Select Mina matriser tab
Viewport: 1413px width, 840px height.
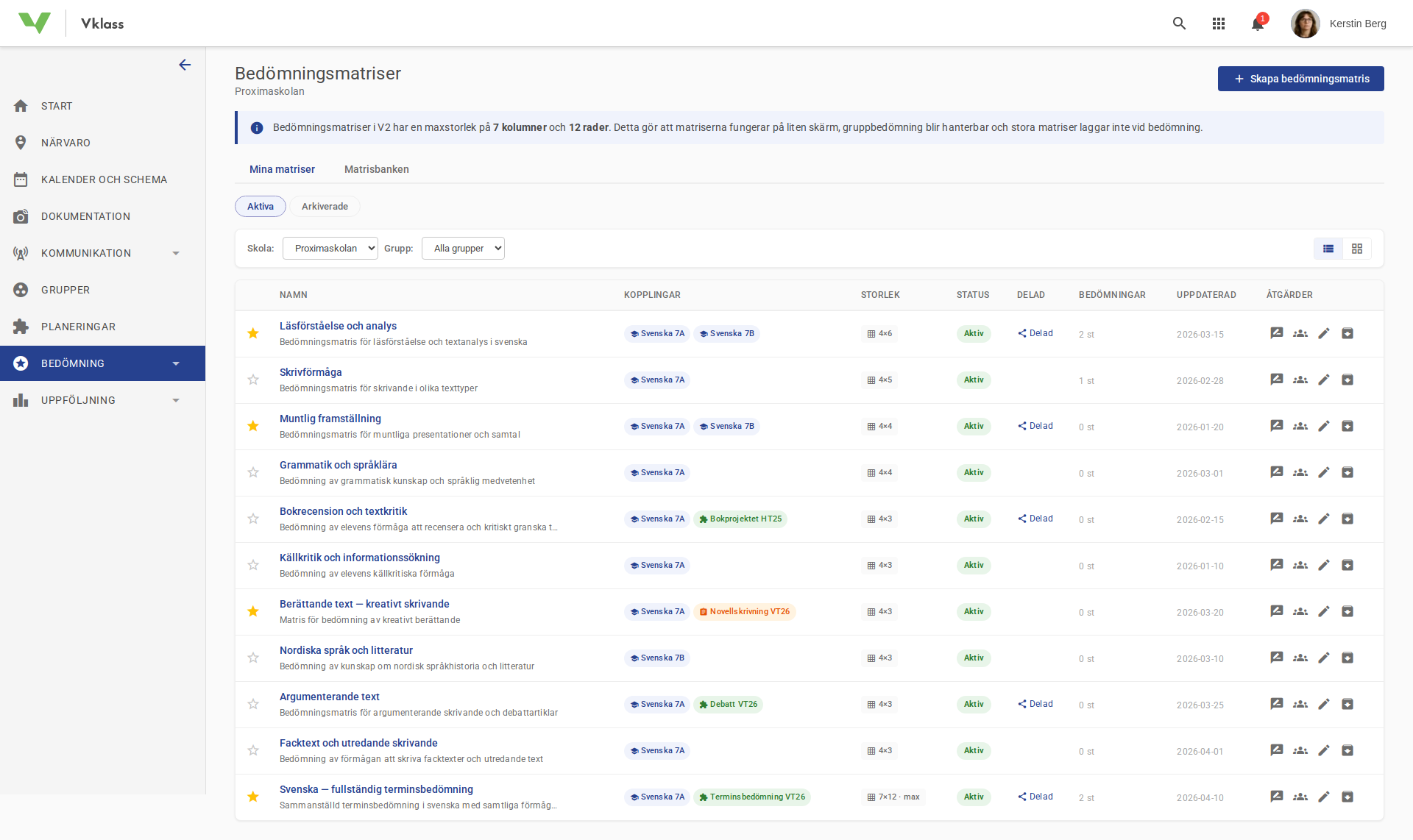tap(282, 169)
